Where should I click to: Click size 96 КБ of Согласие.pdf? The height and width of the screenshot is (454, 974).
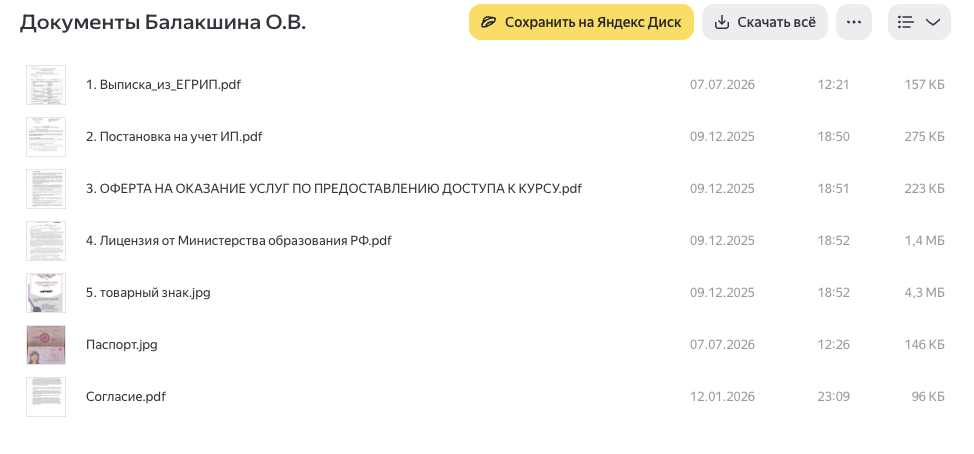[928, 397]
